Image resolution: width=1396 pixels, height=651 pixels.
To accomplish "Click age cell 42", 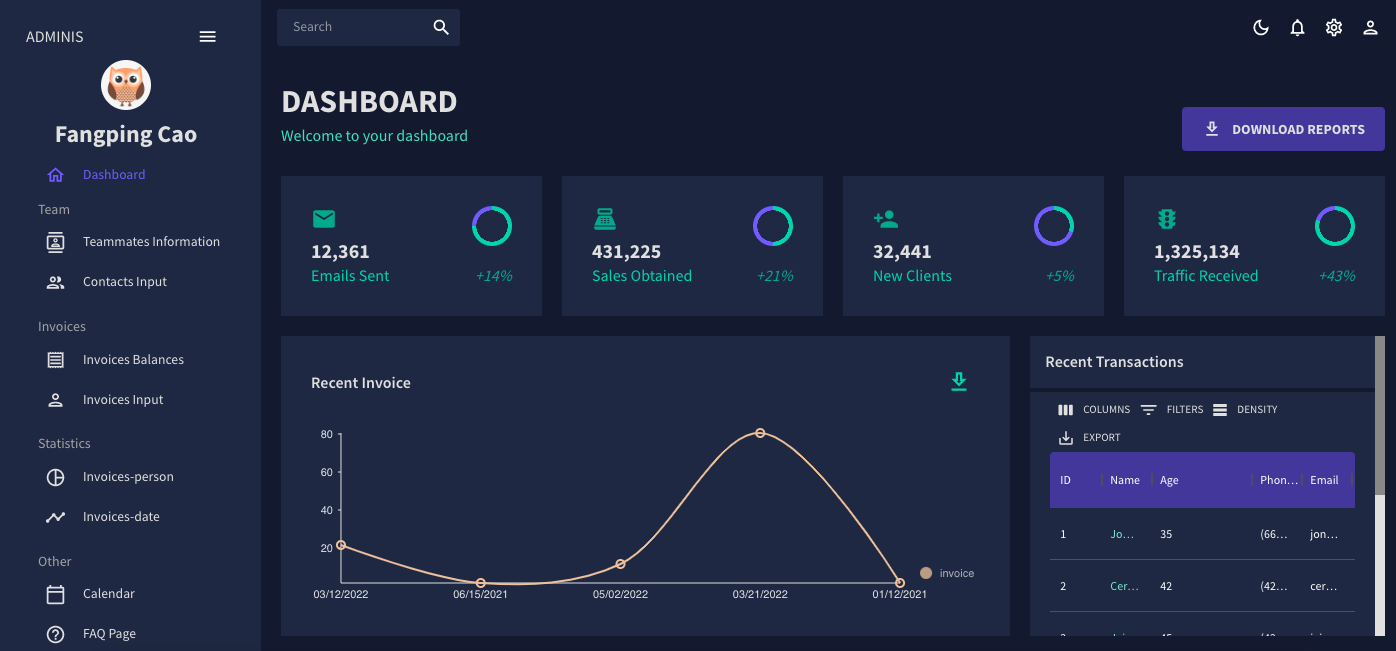I will (x=1166, y=586).
